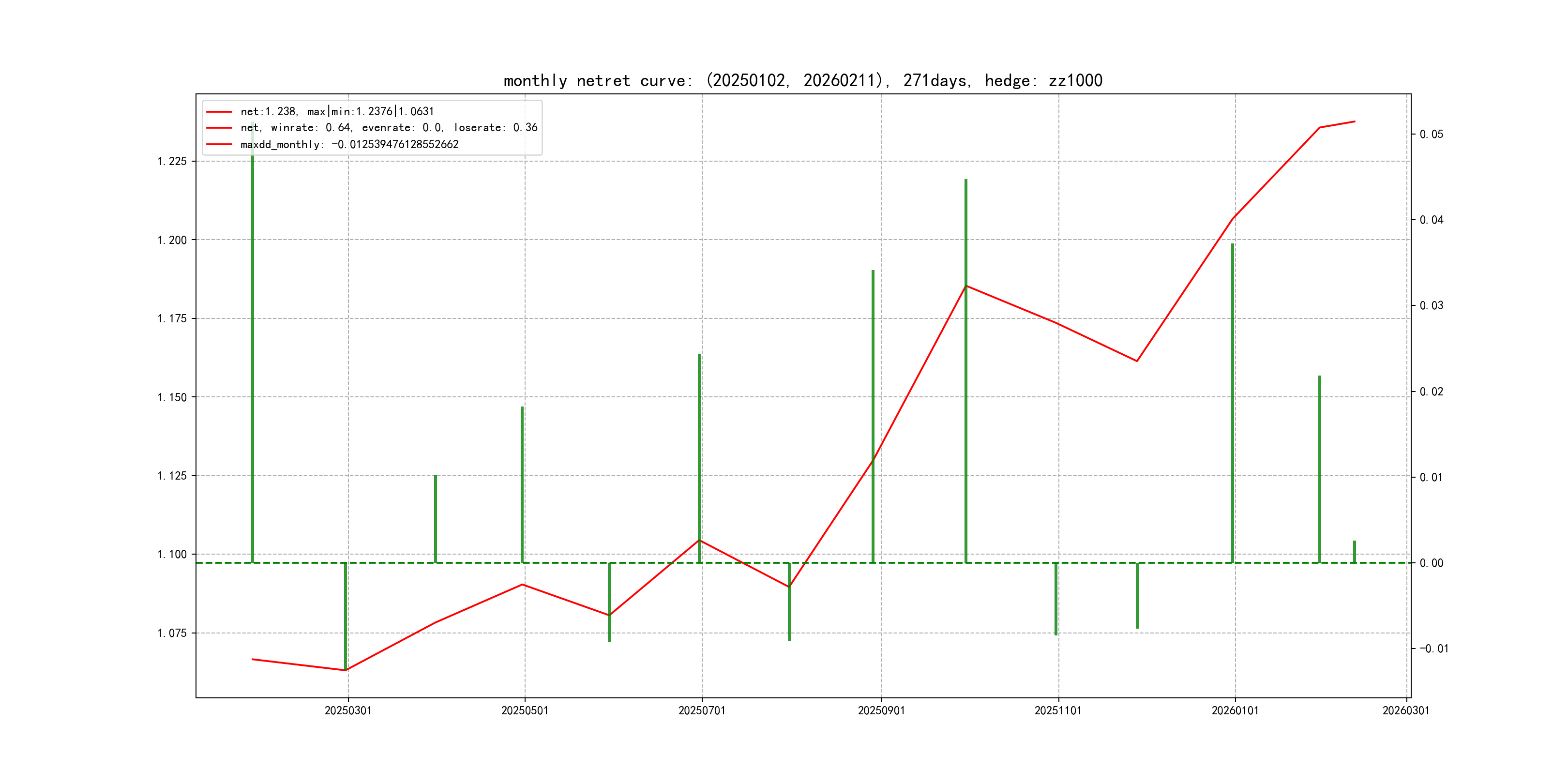
Task: Click the 20250501 x-axis label
Action: pos(524,710)
